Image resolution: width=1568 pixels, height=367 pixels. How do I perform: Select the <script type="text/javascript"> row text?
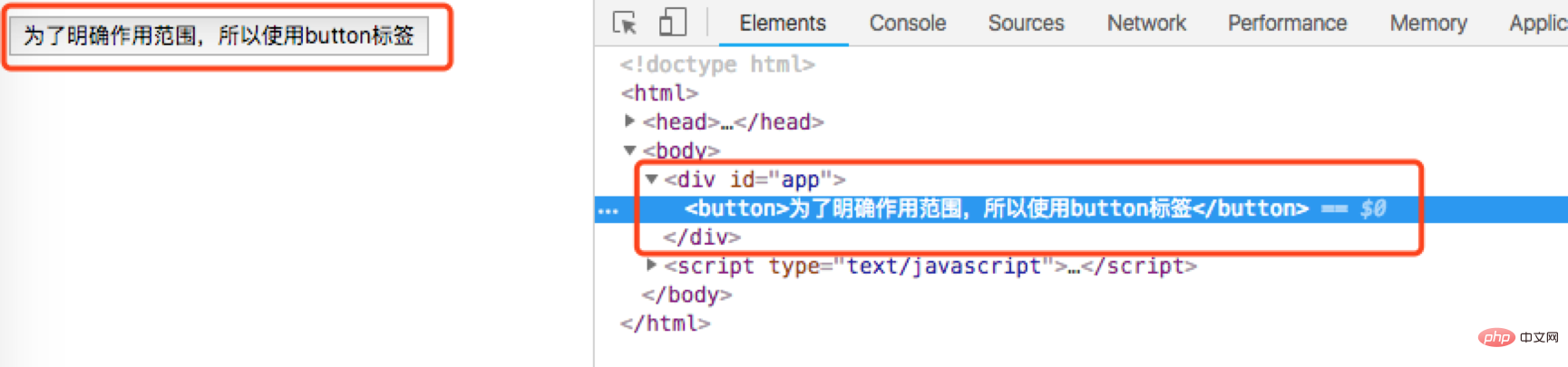point(930,266)
